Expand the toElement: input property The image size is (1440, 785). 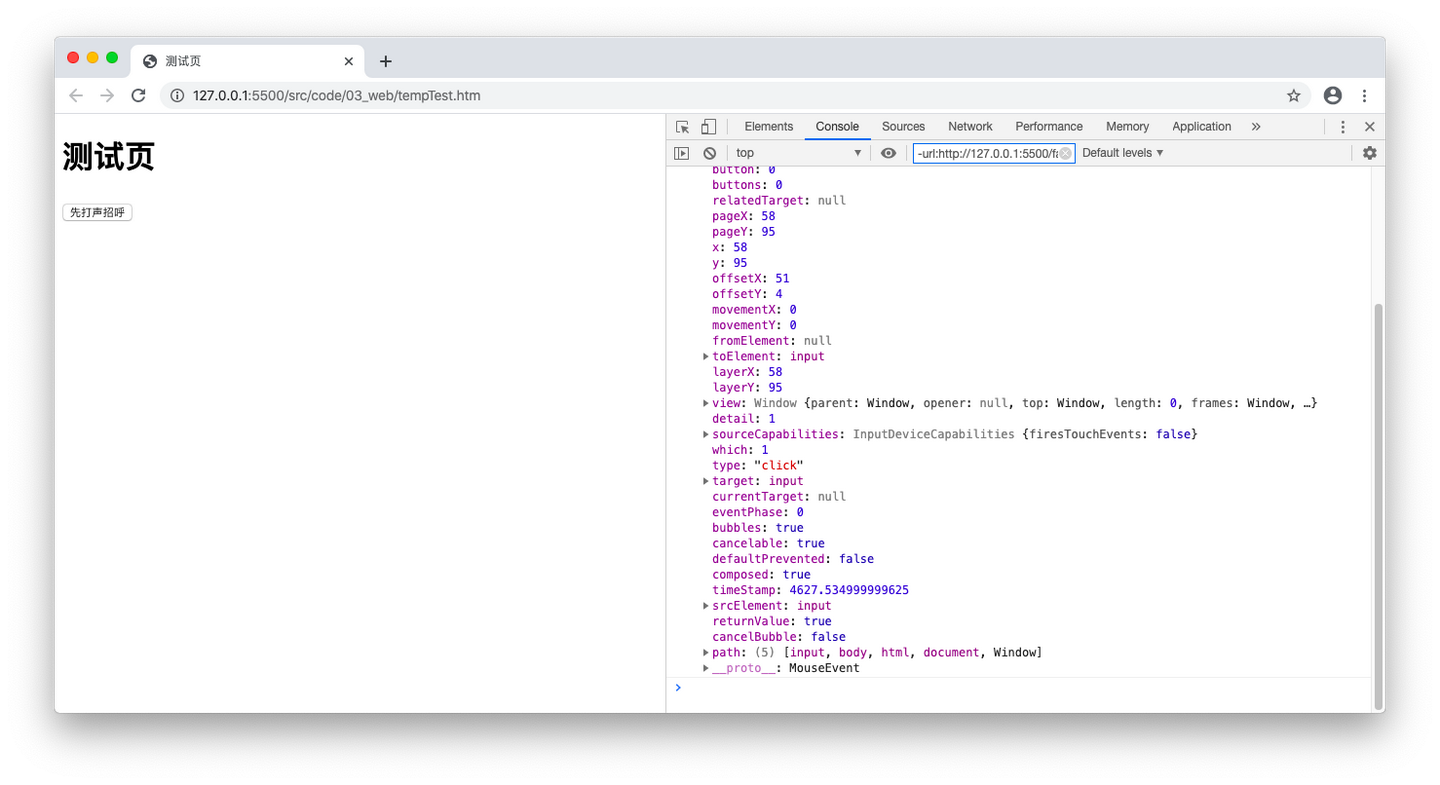(706, 357)
